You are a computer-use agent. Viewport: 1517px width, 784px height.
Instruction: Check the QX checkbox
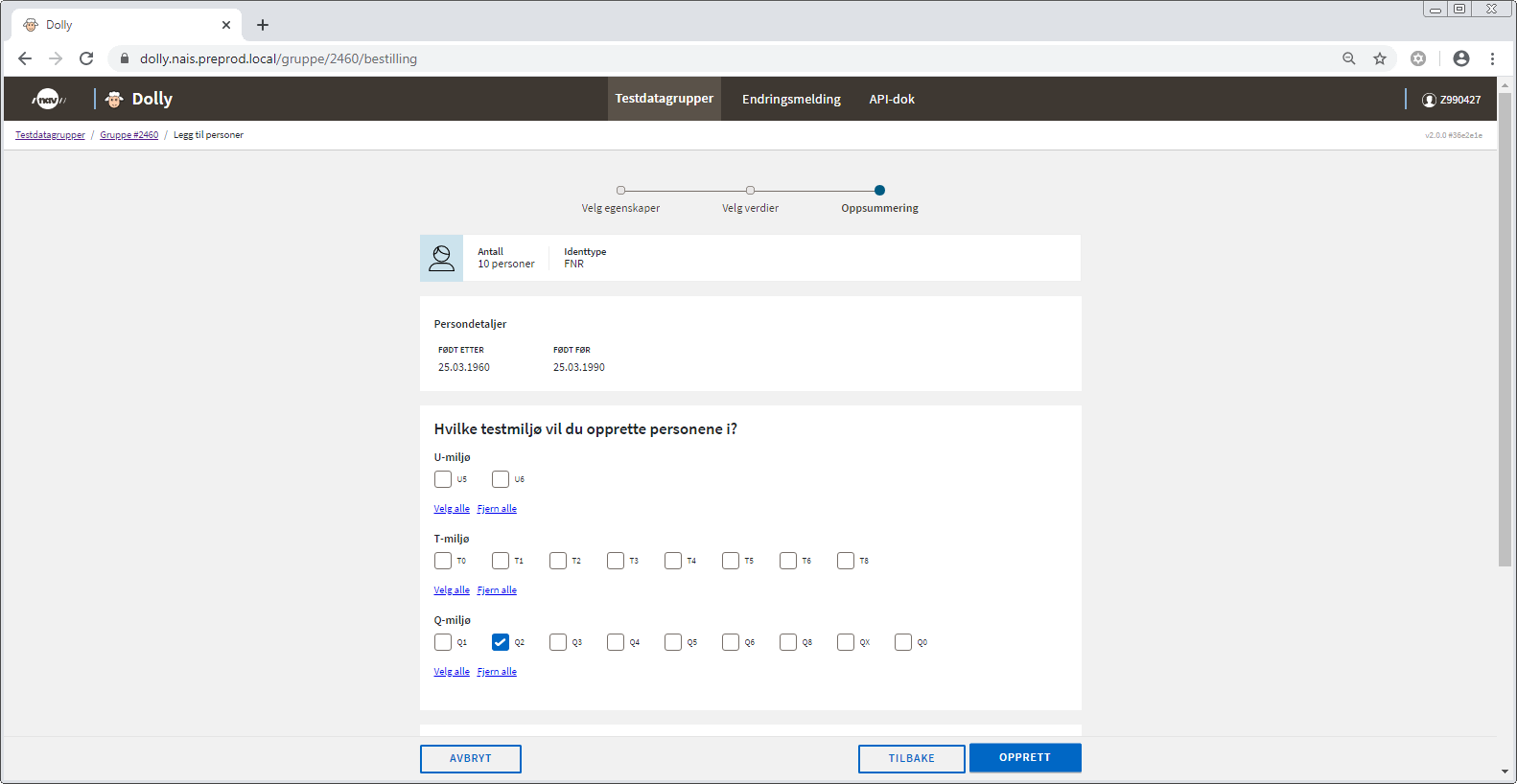[846, 642]
